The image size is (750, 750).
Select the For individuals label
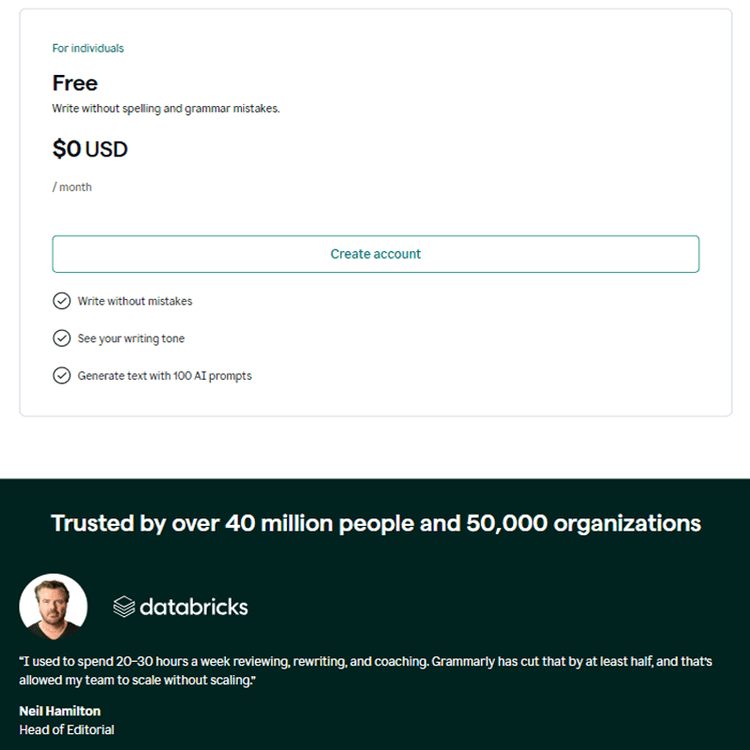88,48
